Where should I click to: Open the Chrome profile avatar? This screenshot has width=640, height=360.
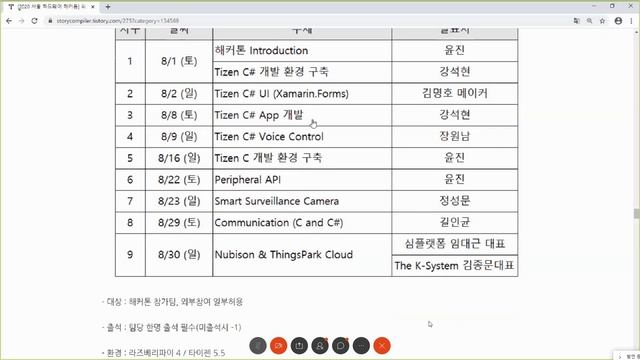tap(618, 21)
